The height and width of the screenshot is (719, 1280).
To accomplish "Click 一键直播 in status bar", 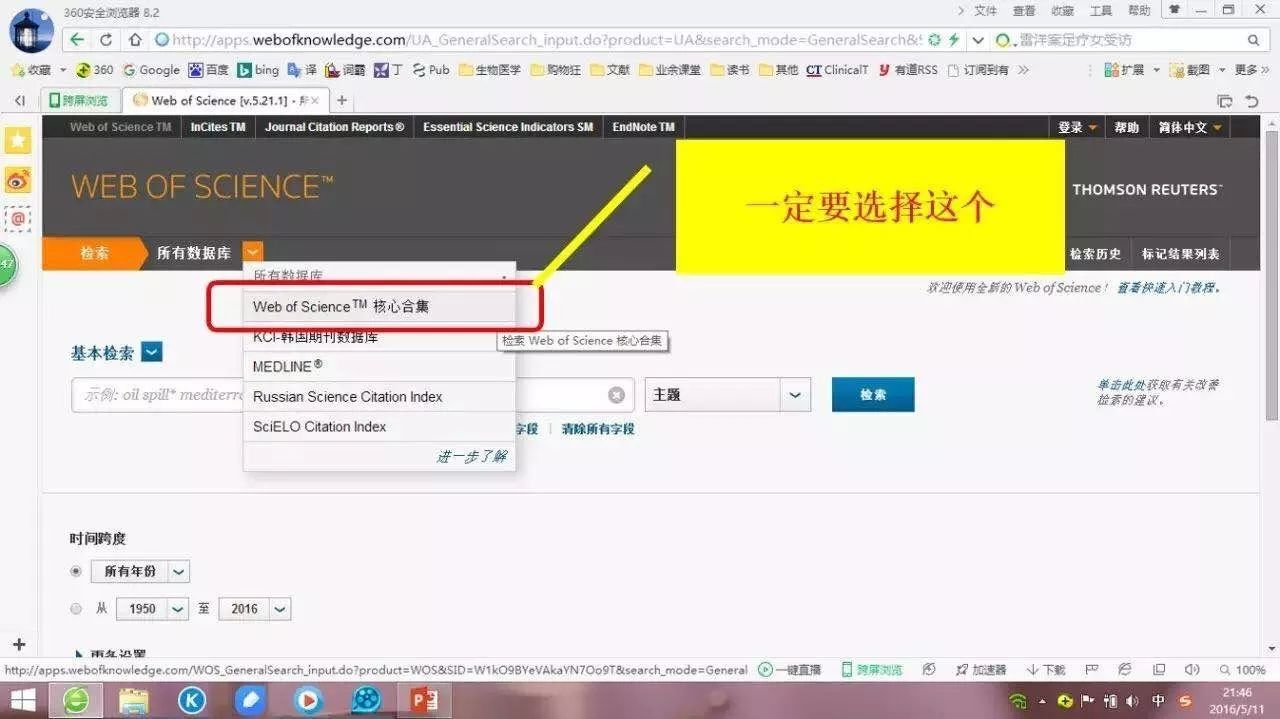I will point(790,670).
